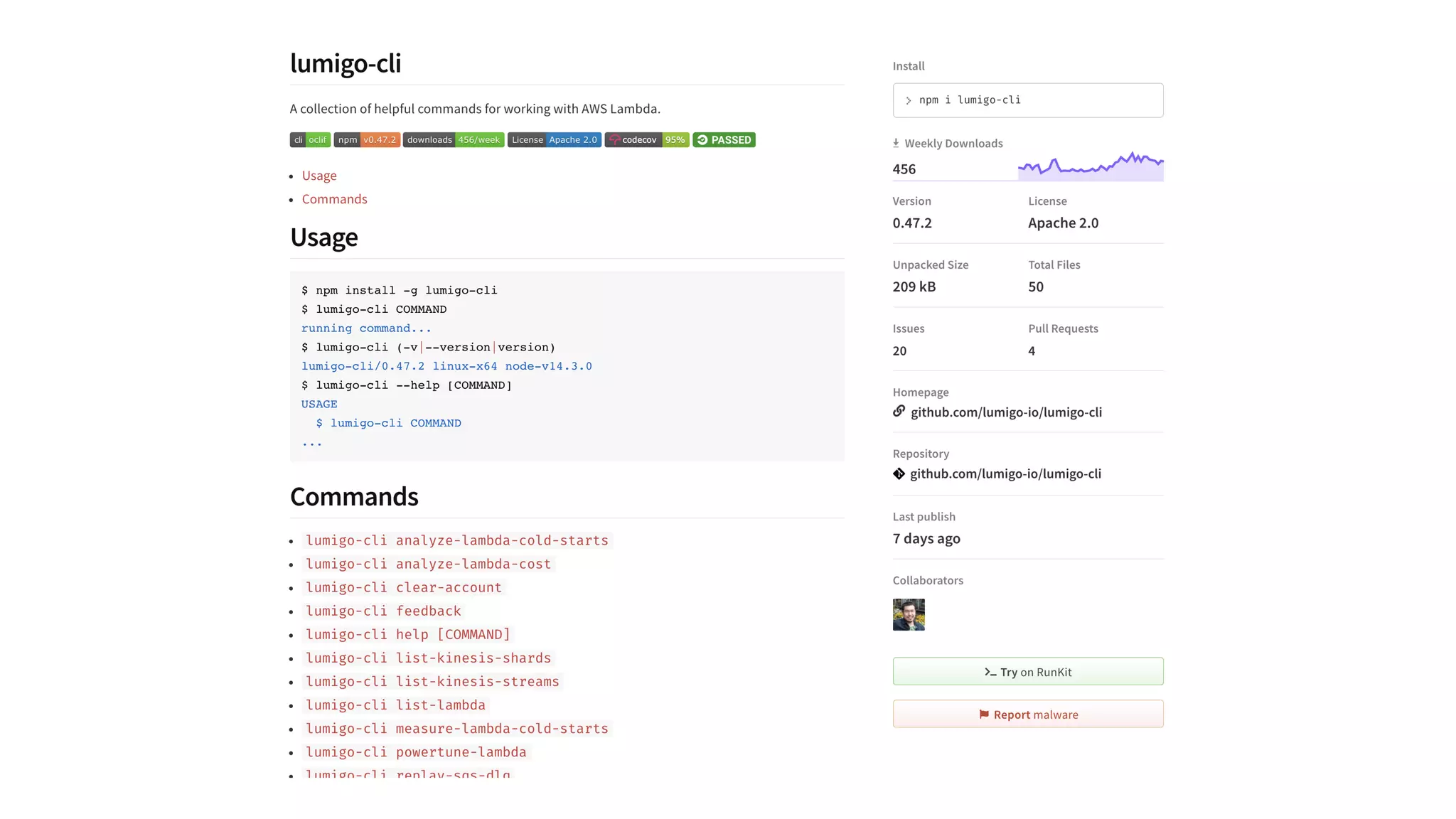Click the License Apache 2.0 badge

pyautogui.click(x=555, y=140)
